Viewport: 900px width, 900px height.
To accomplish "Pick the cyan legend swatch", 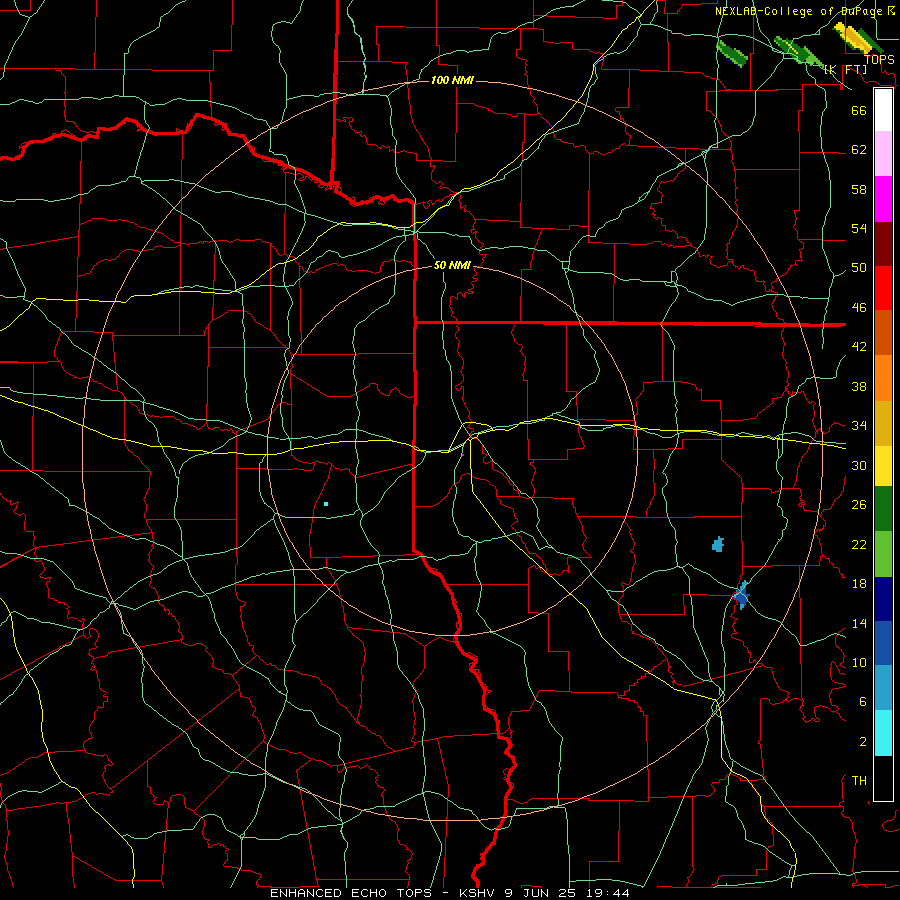I will click(x=883, y=733).
